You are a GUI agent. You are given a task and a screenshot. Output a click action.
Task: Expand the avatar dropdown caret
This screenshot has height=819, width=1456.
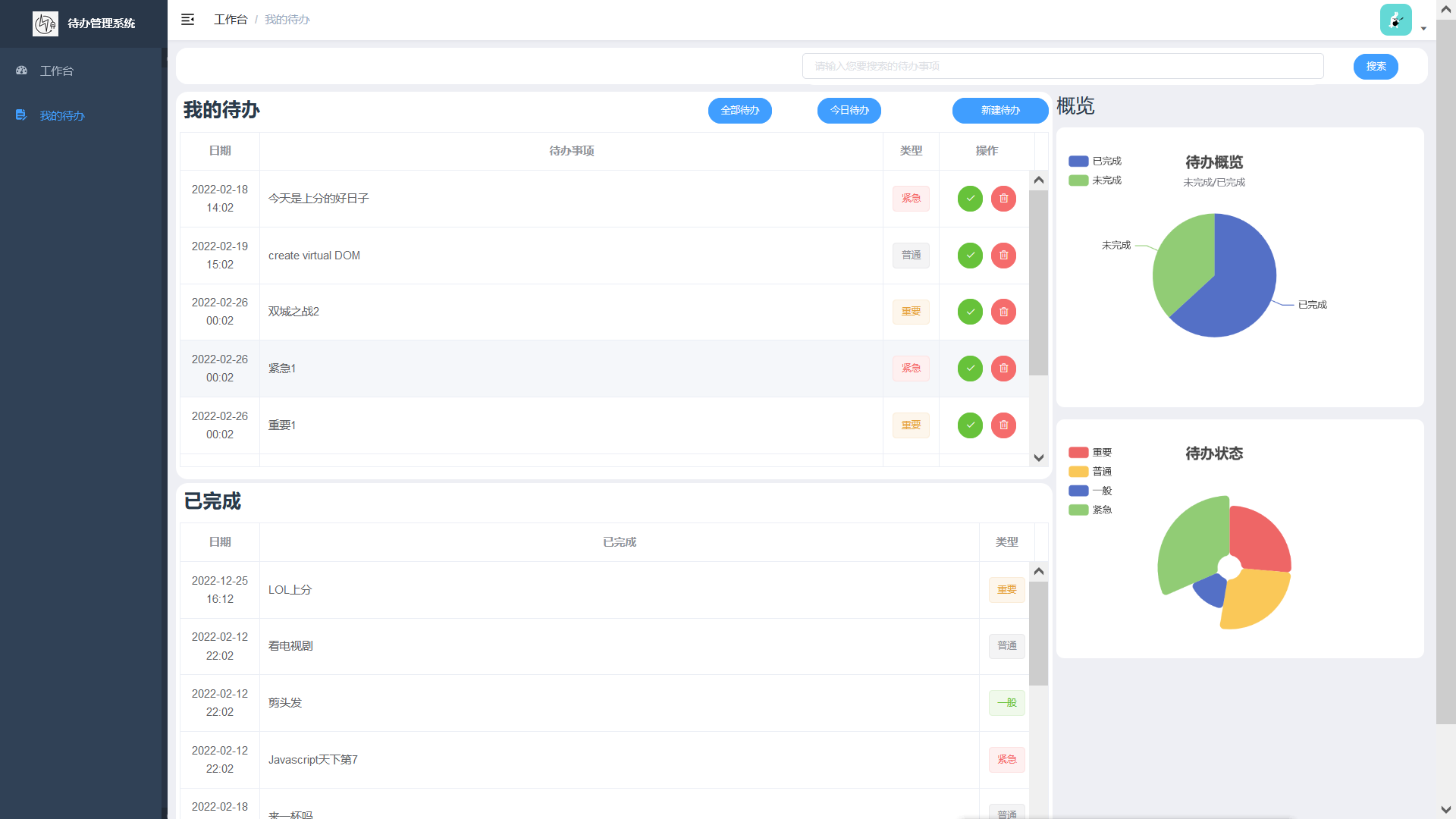click(x=1423, y=29)
